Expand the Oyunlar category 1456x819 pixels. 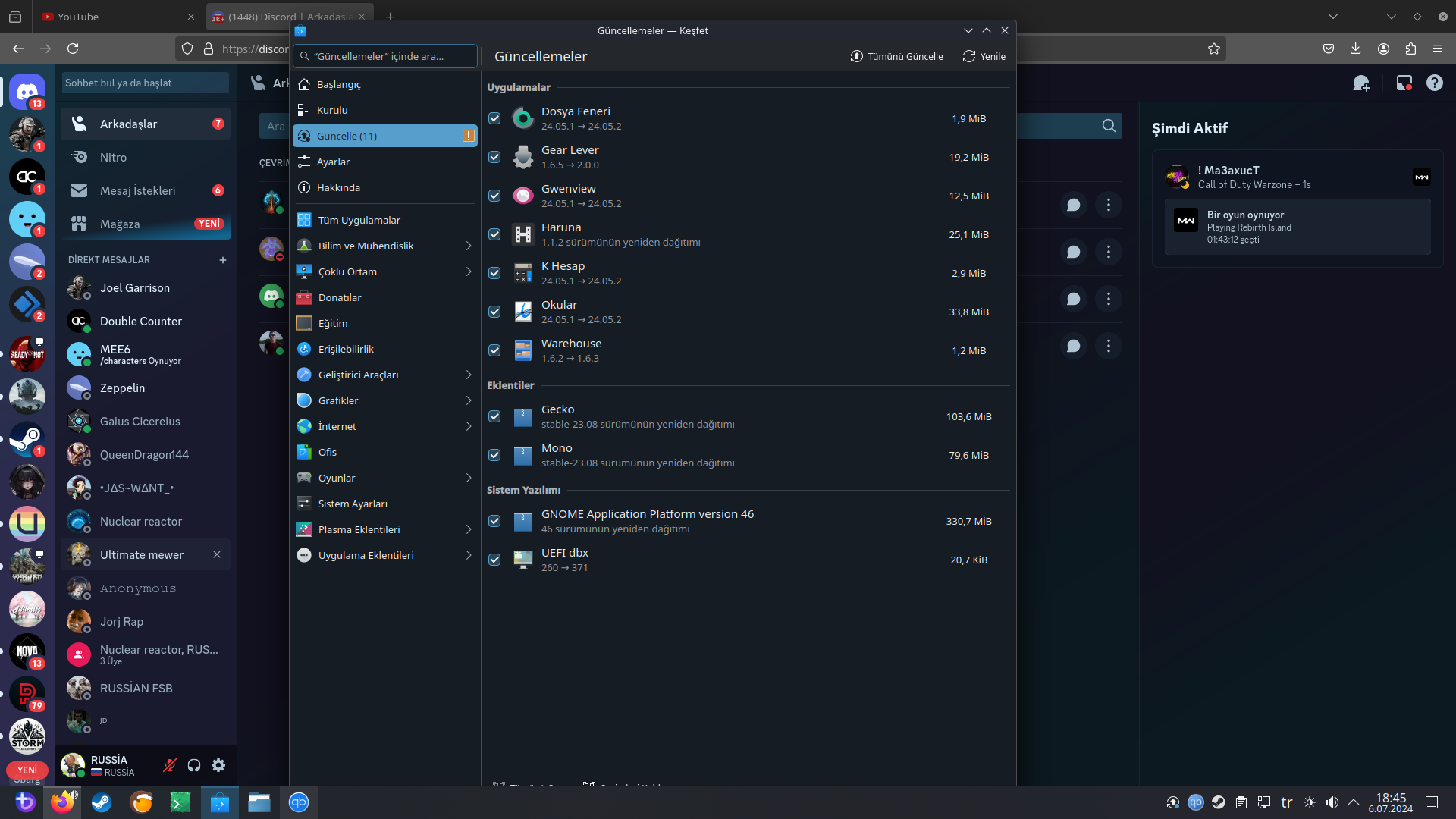(385, 479)
